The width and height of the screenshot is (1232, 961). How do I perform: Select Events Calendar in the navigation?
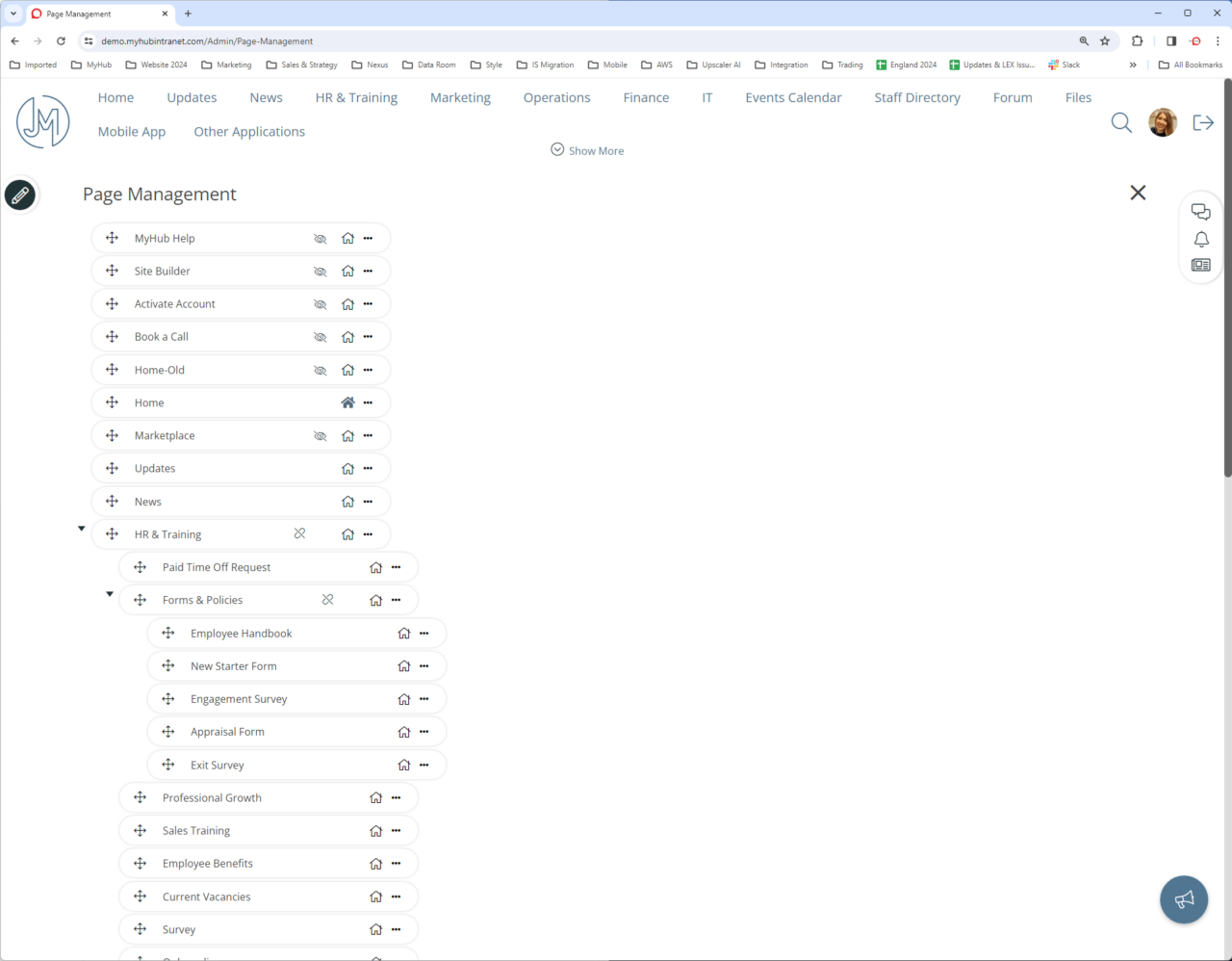click(x=793, y=97)
